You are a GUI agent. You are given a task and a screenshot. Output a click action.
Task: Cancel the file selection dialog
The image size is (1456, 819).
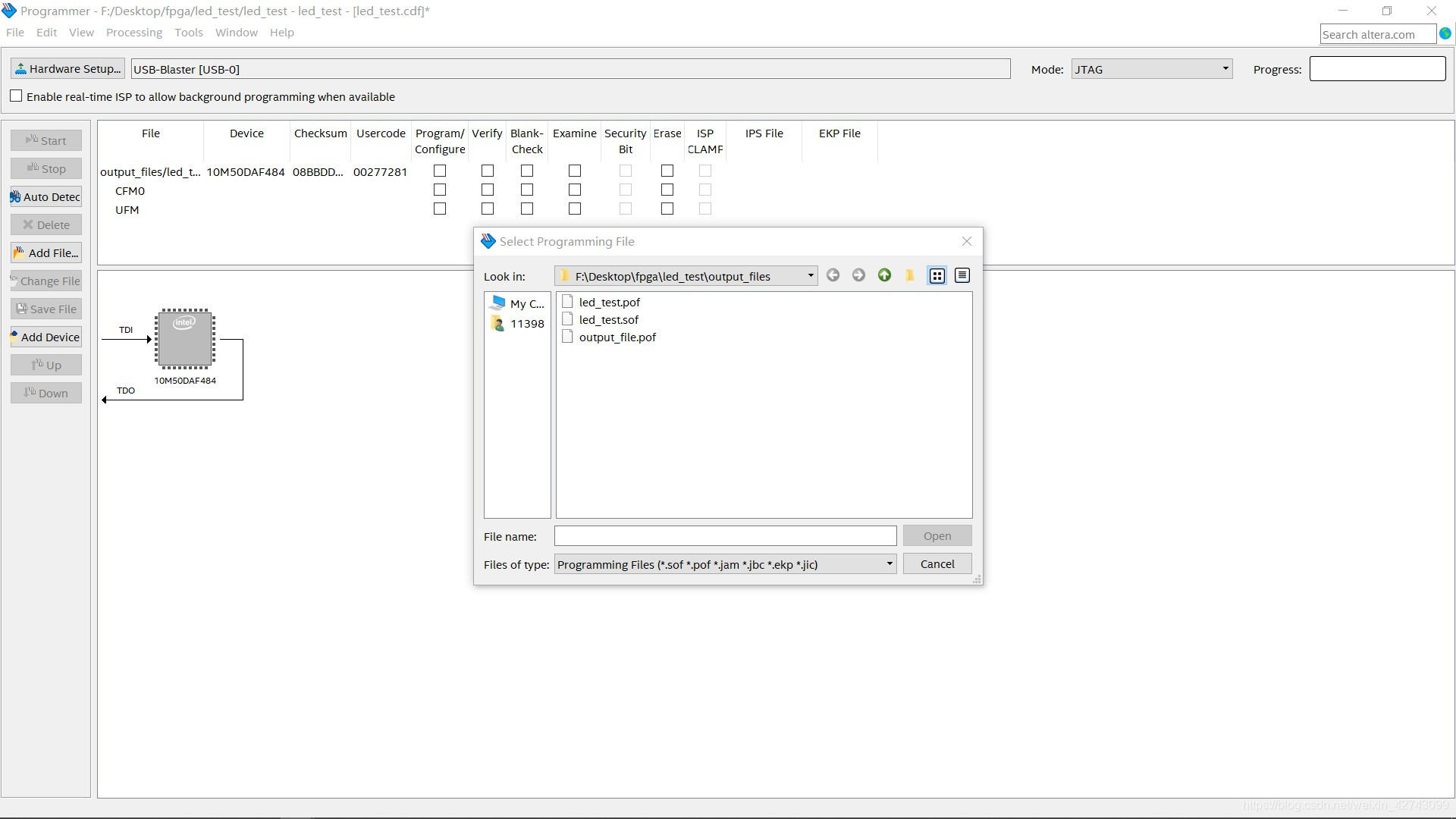937,563
